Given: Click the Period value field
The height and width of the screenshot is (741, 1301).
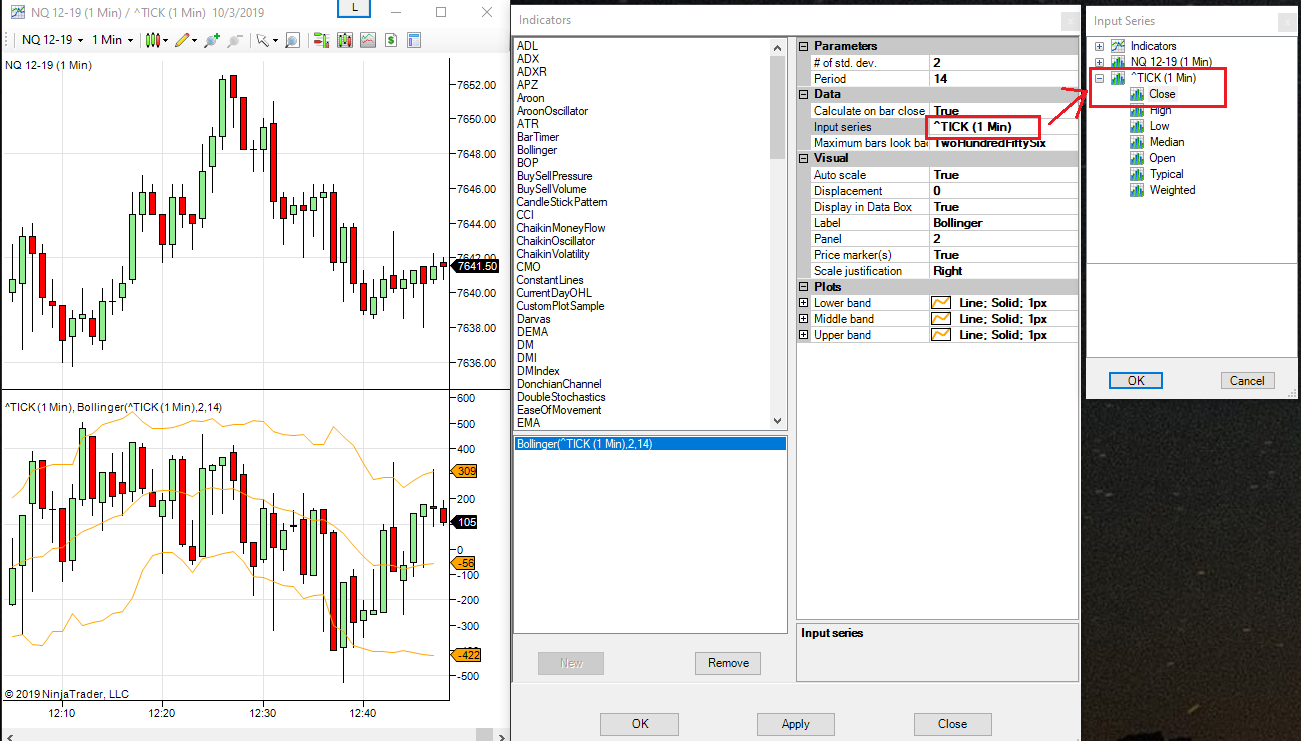Looking at the screenshot, I should pos(1003,79).
